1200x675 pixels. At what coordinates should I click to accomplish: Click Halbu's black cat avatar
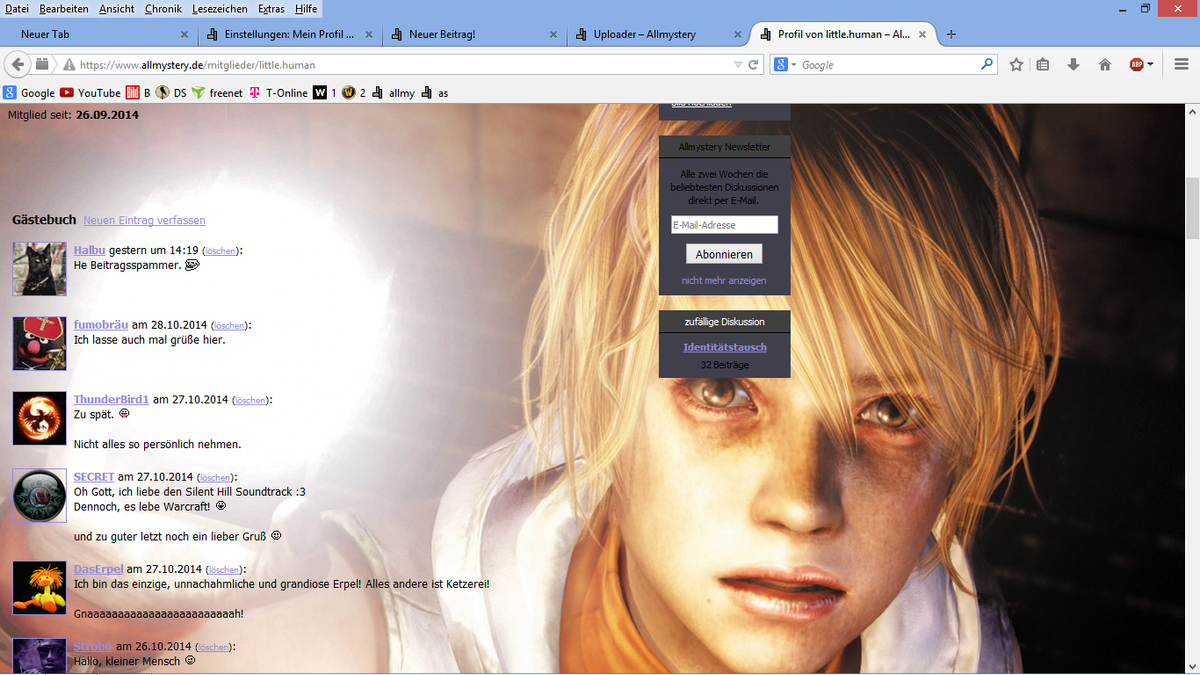tap(40, 268)
